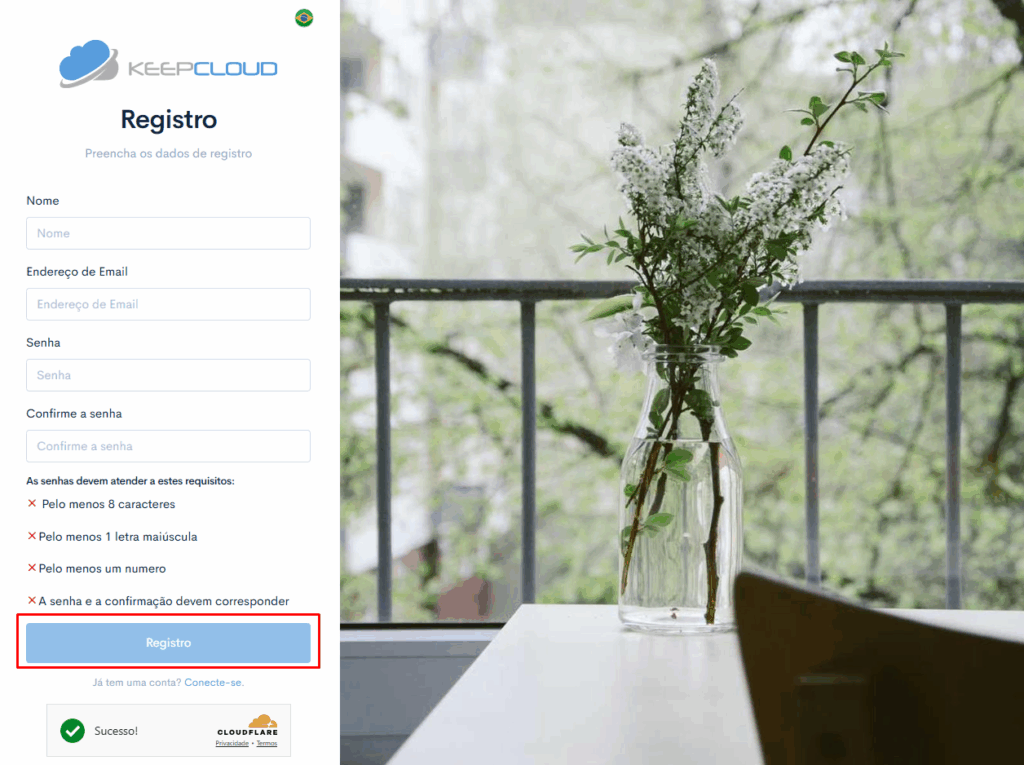Click the Cloudflare logo
Screen dimensions: 1024x765
click(x=248, y=725)
